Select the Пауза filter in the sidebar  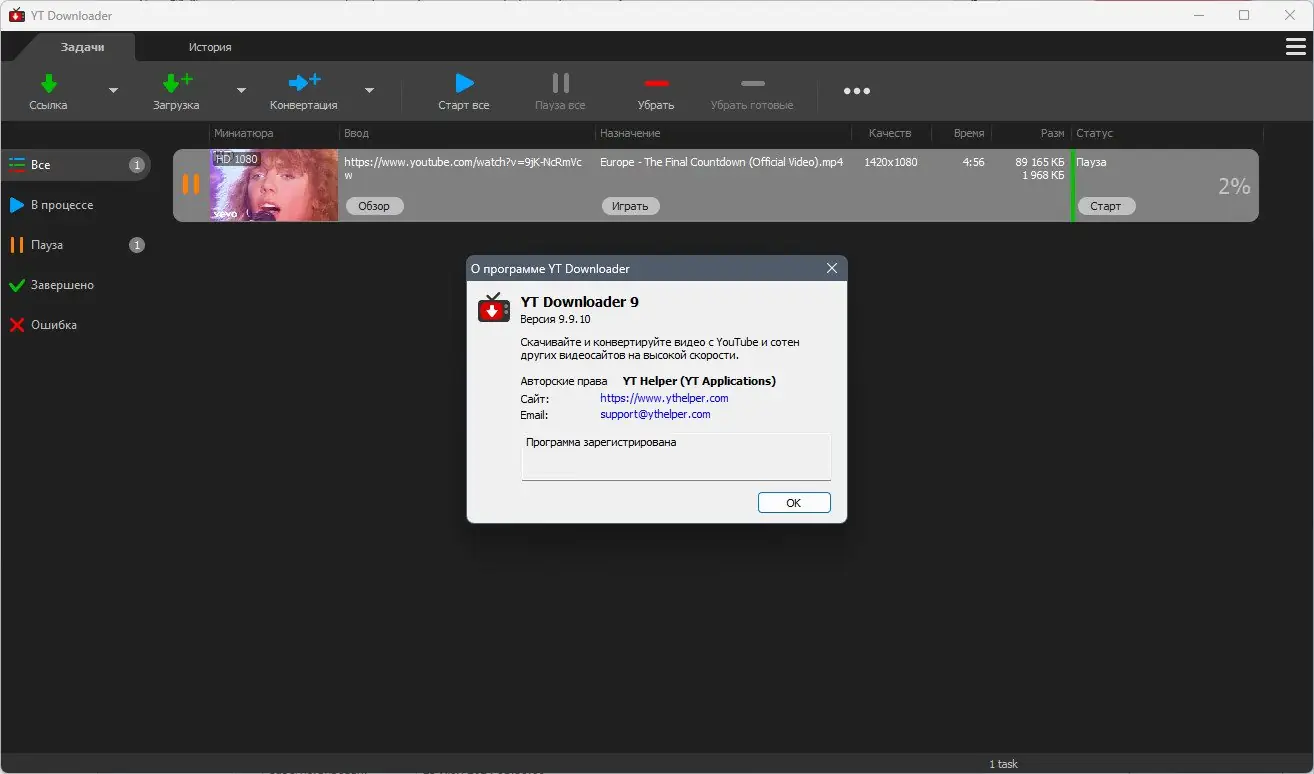(76, 245)
